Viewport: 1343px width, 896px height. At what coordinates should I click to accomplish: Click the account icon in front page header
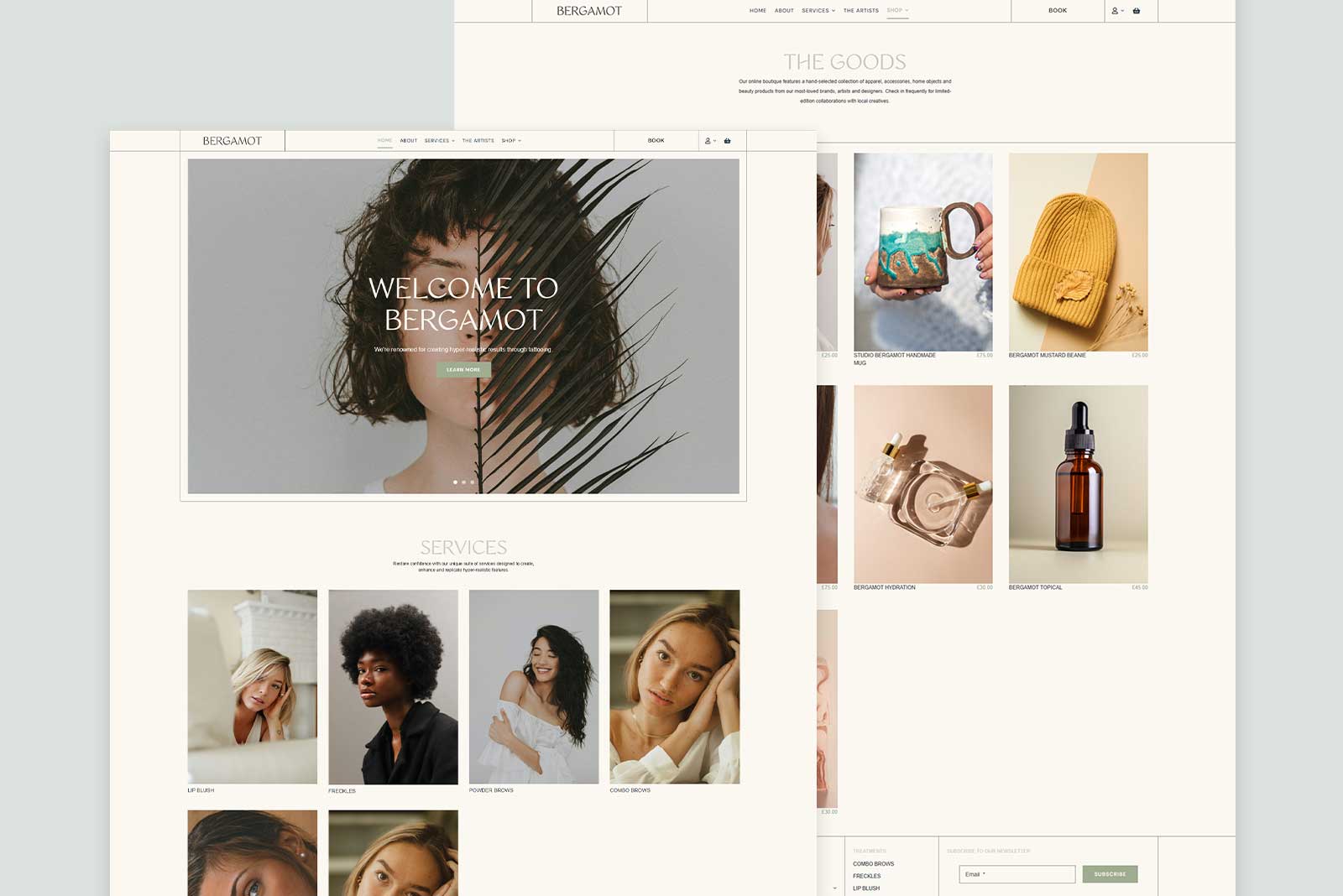point(708,141)
